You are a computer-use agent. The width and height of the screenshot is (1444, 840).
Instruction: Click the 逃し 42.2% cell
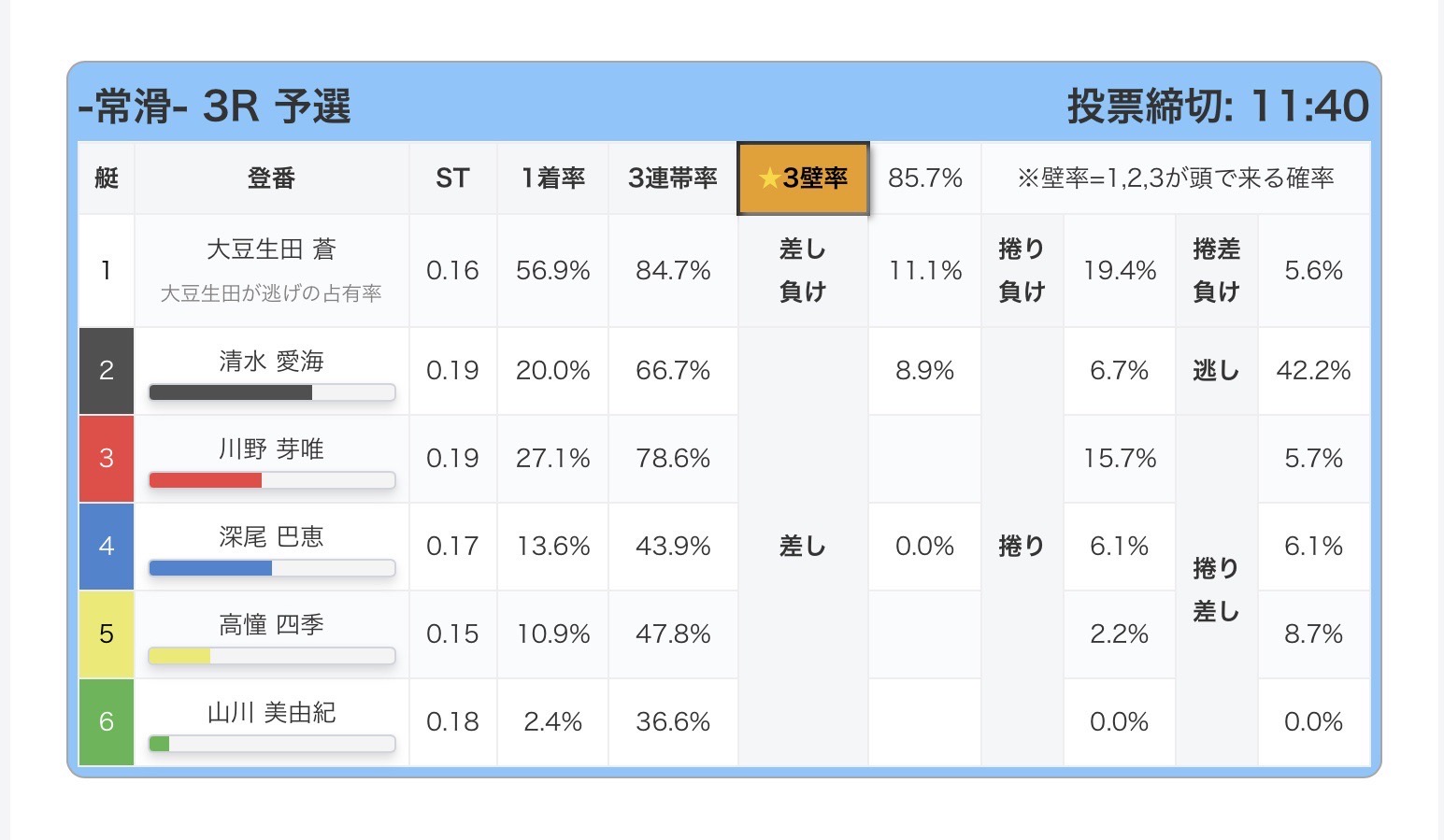(1273, 371)
